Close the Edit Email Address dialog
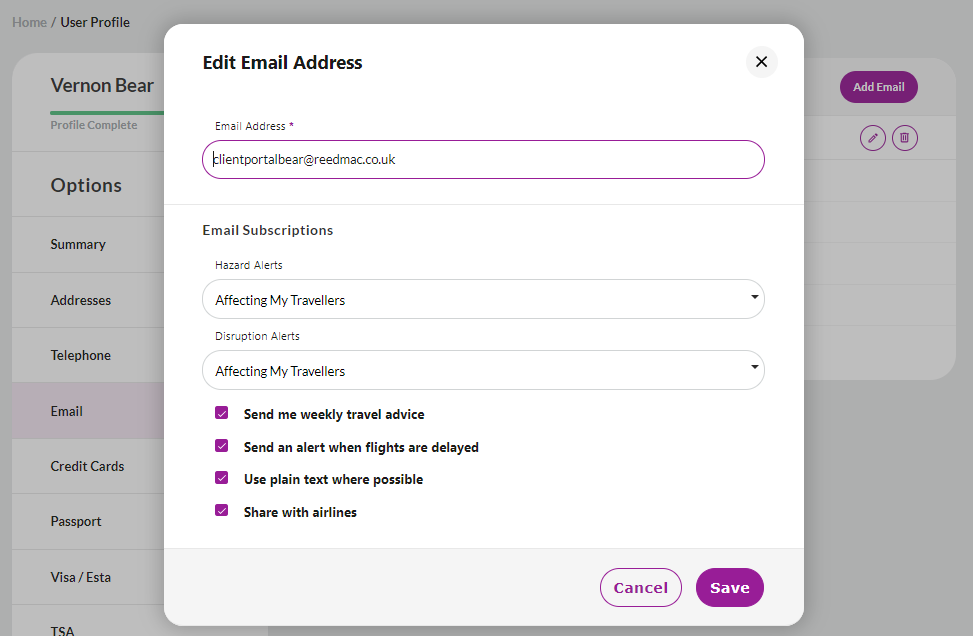 click(761, 62)
